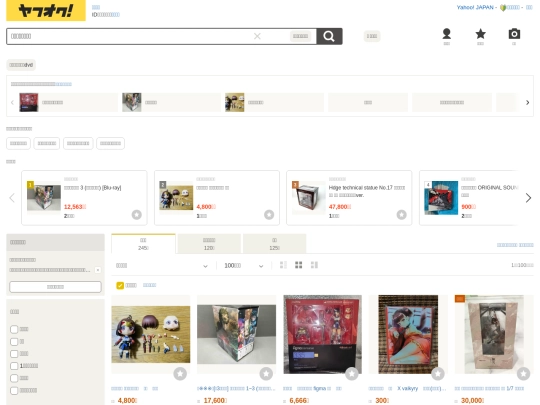Select the results tab showing 125 items
The height and width of the screenshot is (405, 540).
[274, 243]
